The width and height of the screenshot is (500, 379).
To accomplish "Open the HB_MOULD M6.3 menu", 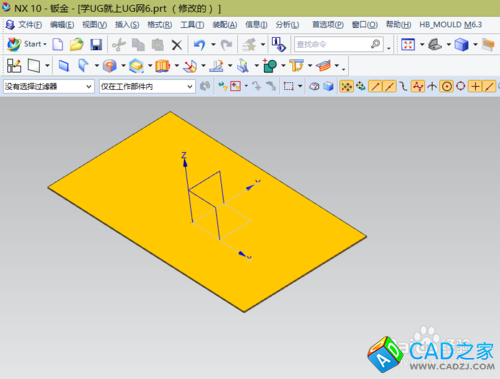I will click(451, 25).
